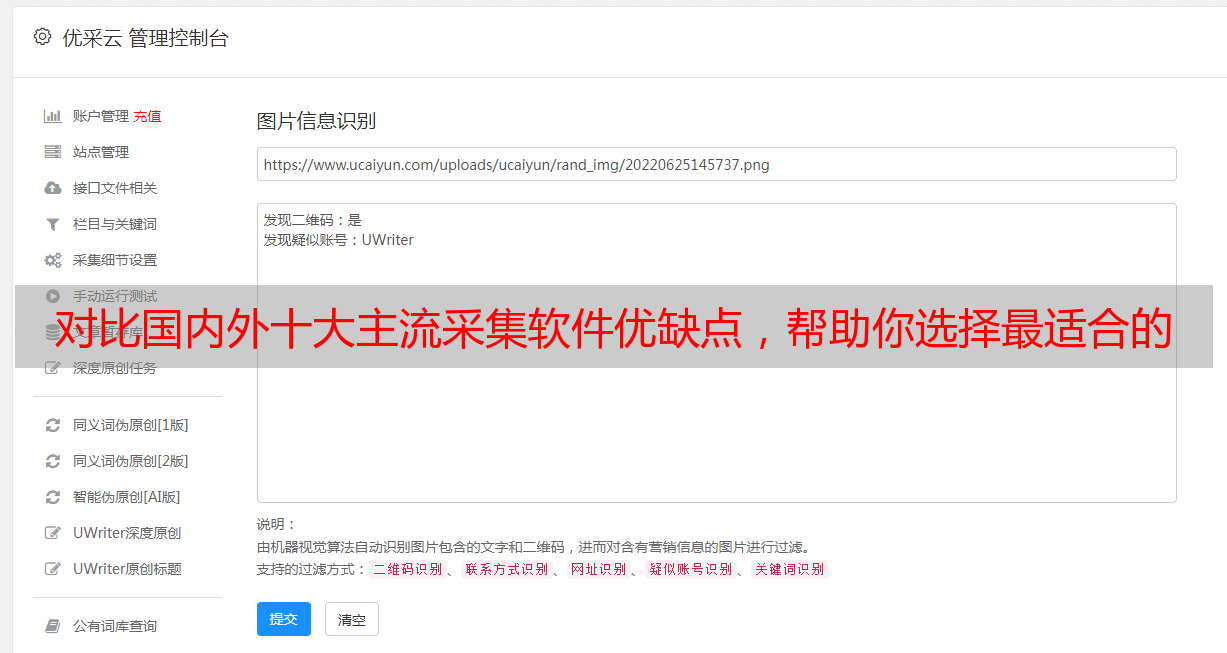Click the 说明： label
Viewport: 1227px width, 653px height.
276,524
